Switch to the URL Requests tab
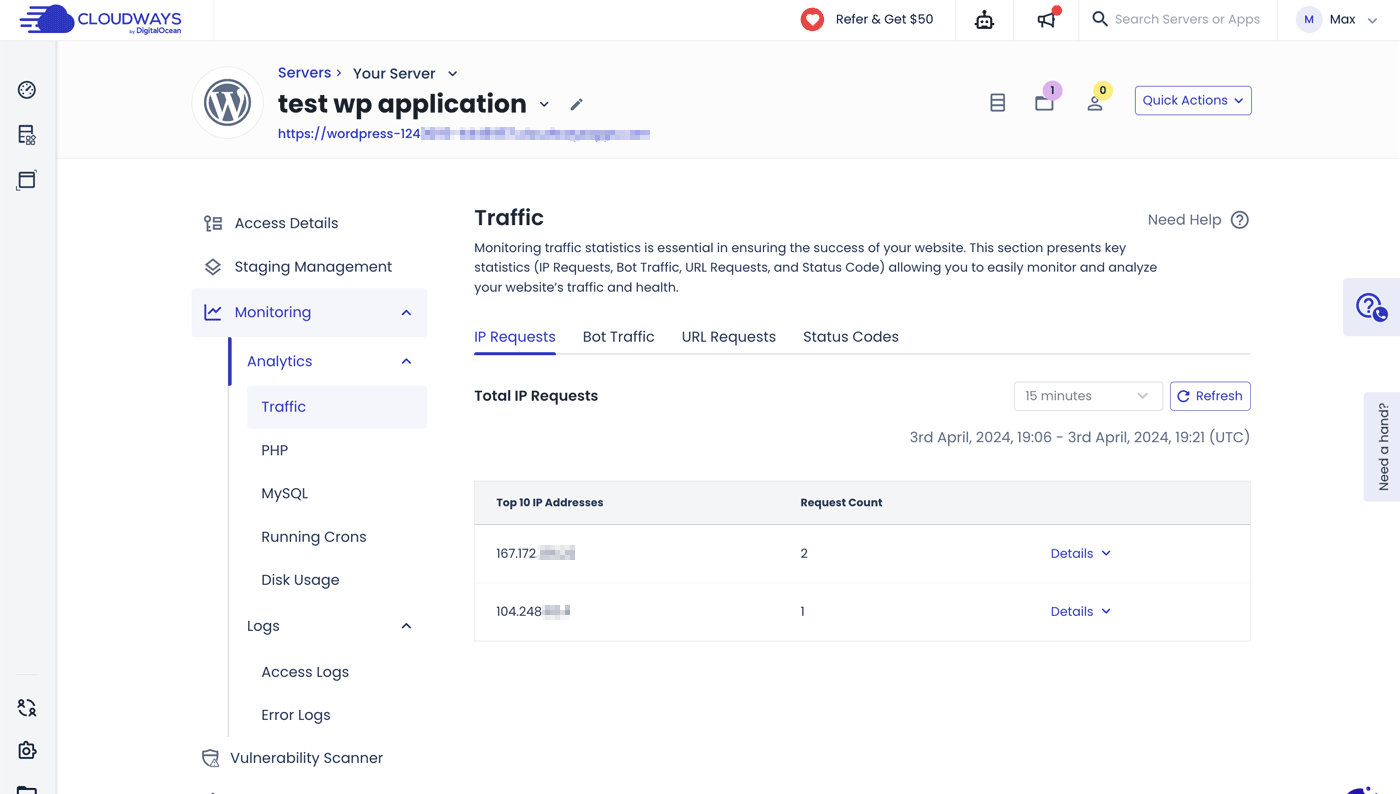Image resolution: width=1400 pixels, height=794 pixels. [x=729, y=337]
